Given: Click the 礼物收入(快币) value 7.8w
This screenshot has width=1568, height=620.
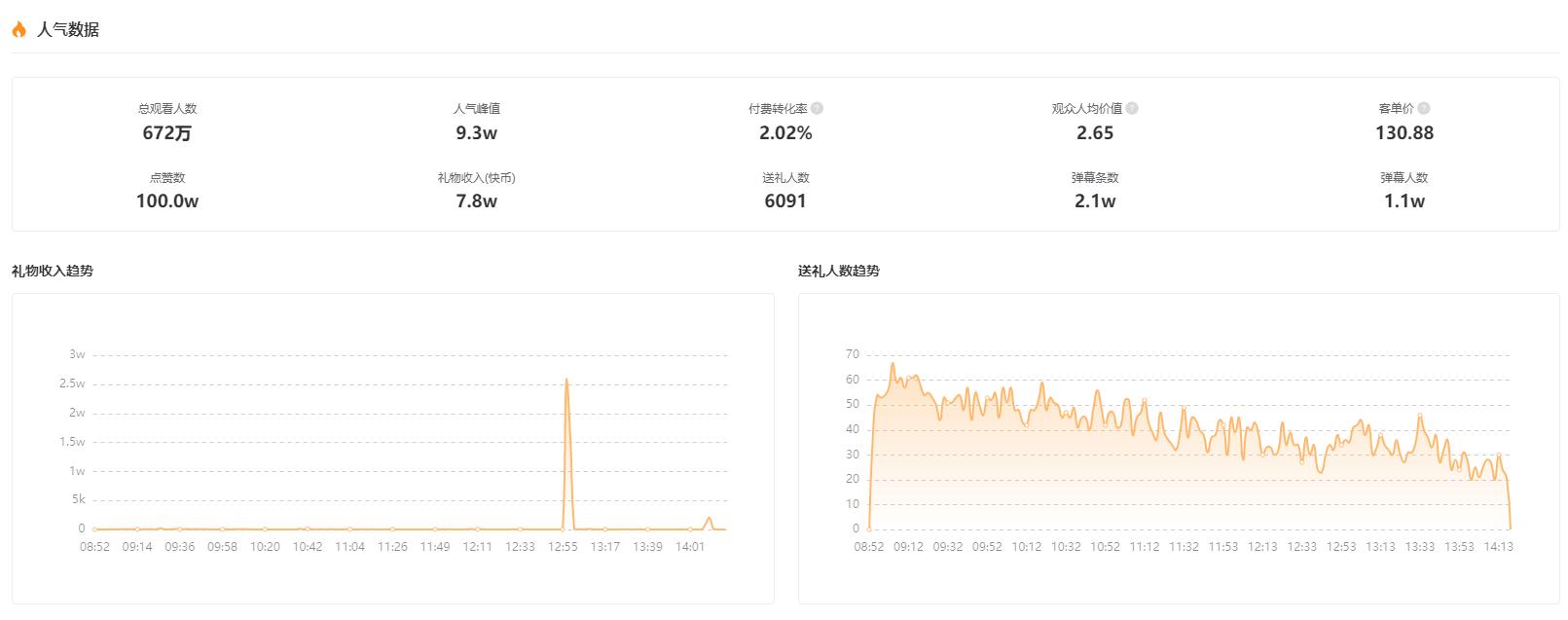Looking at the screenshot, I should [x=477, y=201].
